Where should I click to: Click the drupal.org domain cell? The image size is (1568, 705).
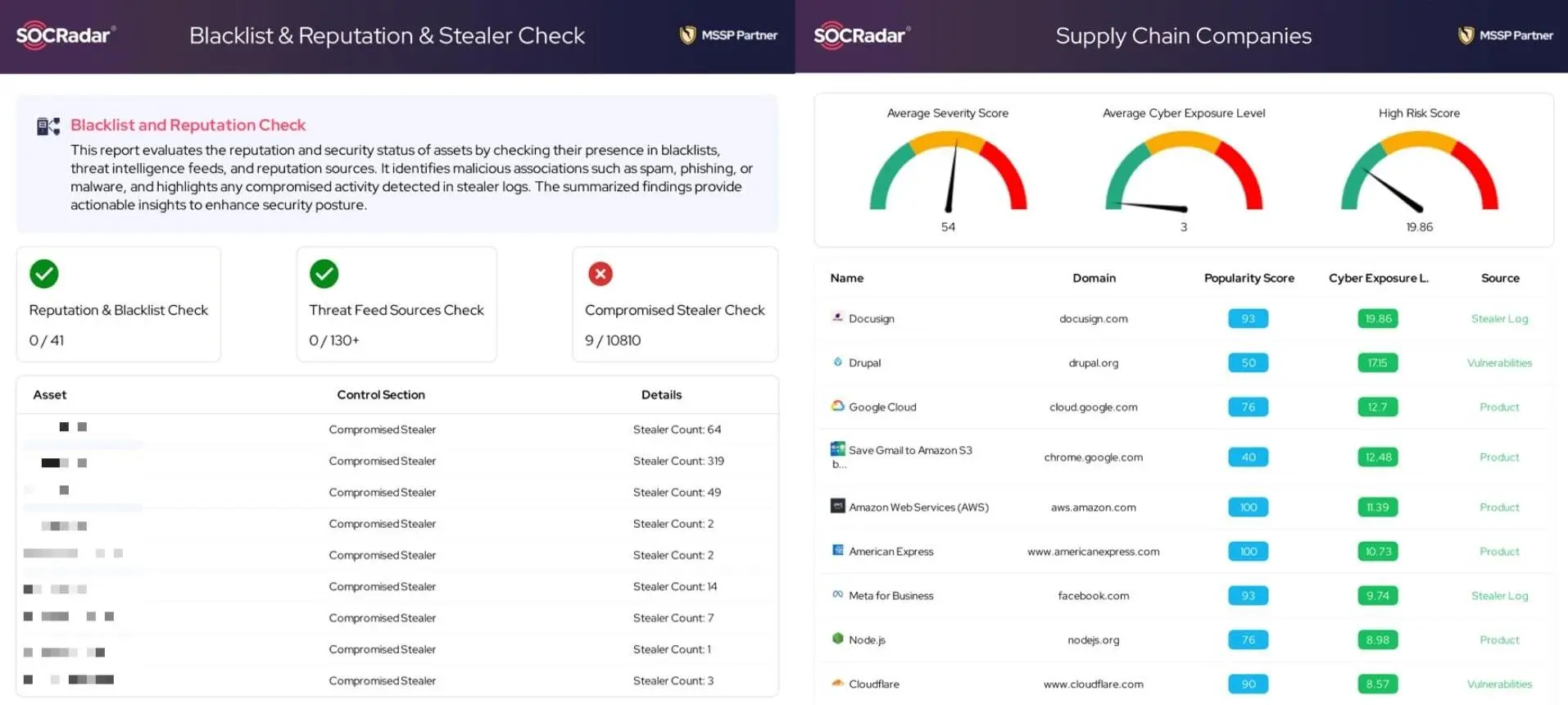[x=1094, y=363]
